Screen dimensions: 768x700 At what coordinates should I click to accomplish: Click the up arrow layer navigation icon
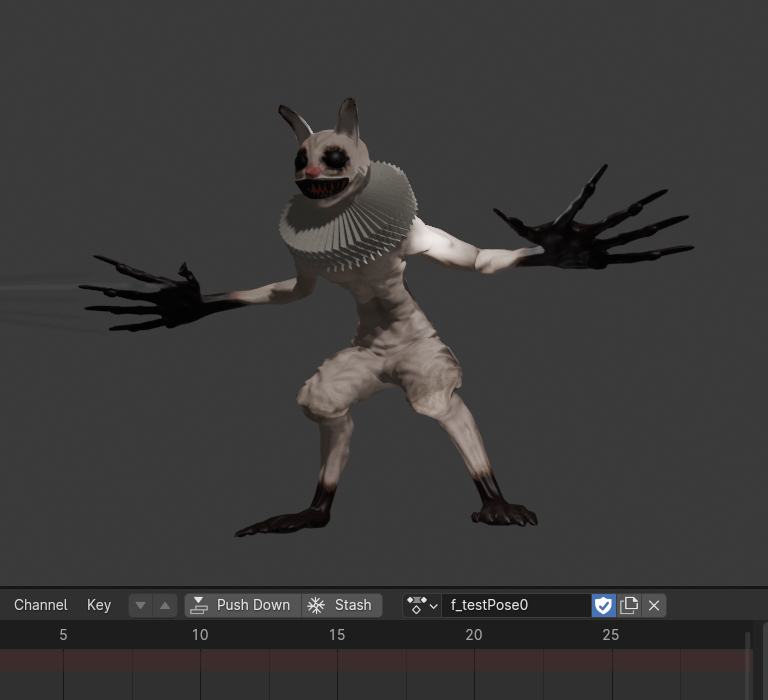166,605
